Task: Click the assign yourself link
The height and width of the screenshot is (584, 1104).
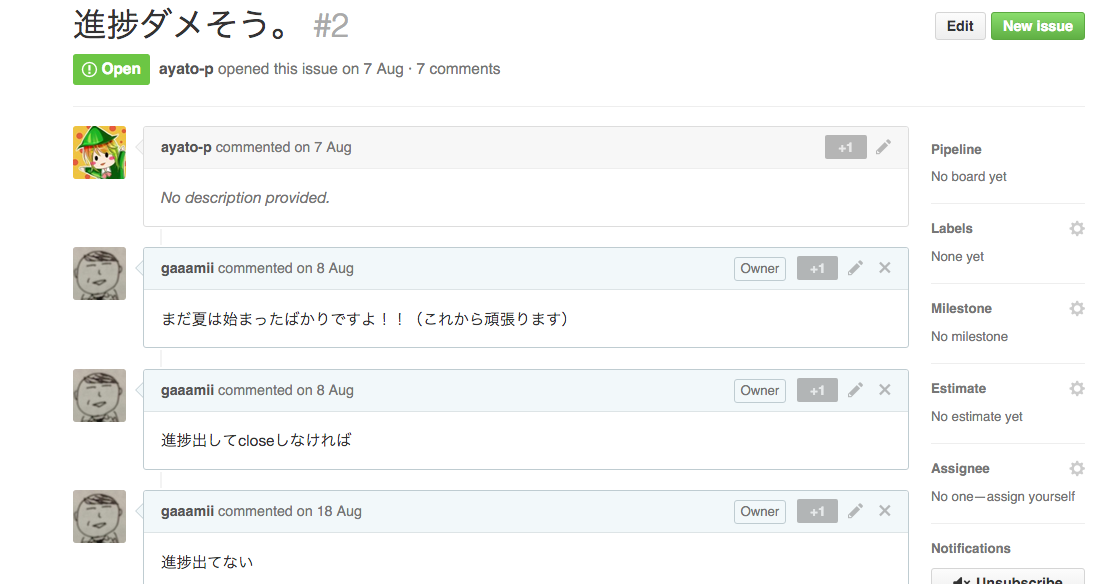Action: tap(1031, 497)
